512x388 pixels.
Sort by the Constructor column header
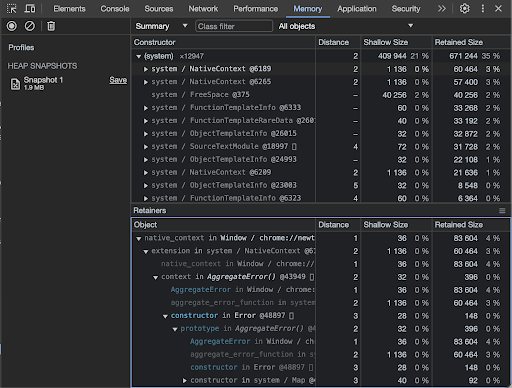point(223,42)
